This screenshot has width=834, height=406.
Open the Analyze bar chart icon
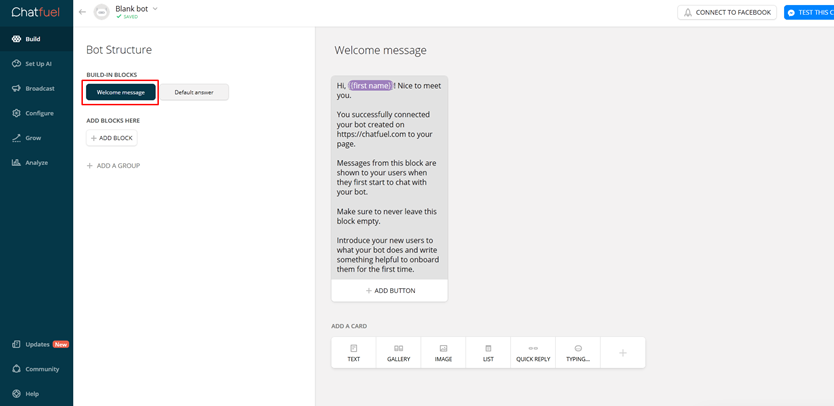pos(16,163)
